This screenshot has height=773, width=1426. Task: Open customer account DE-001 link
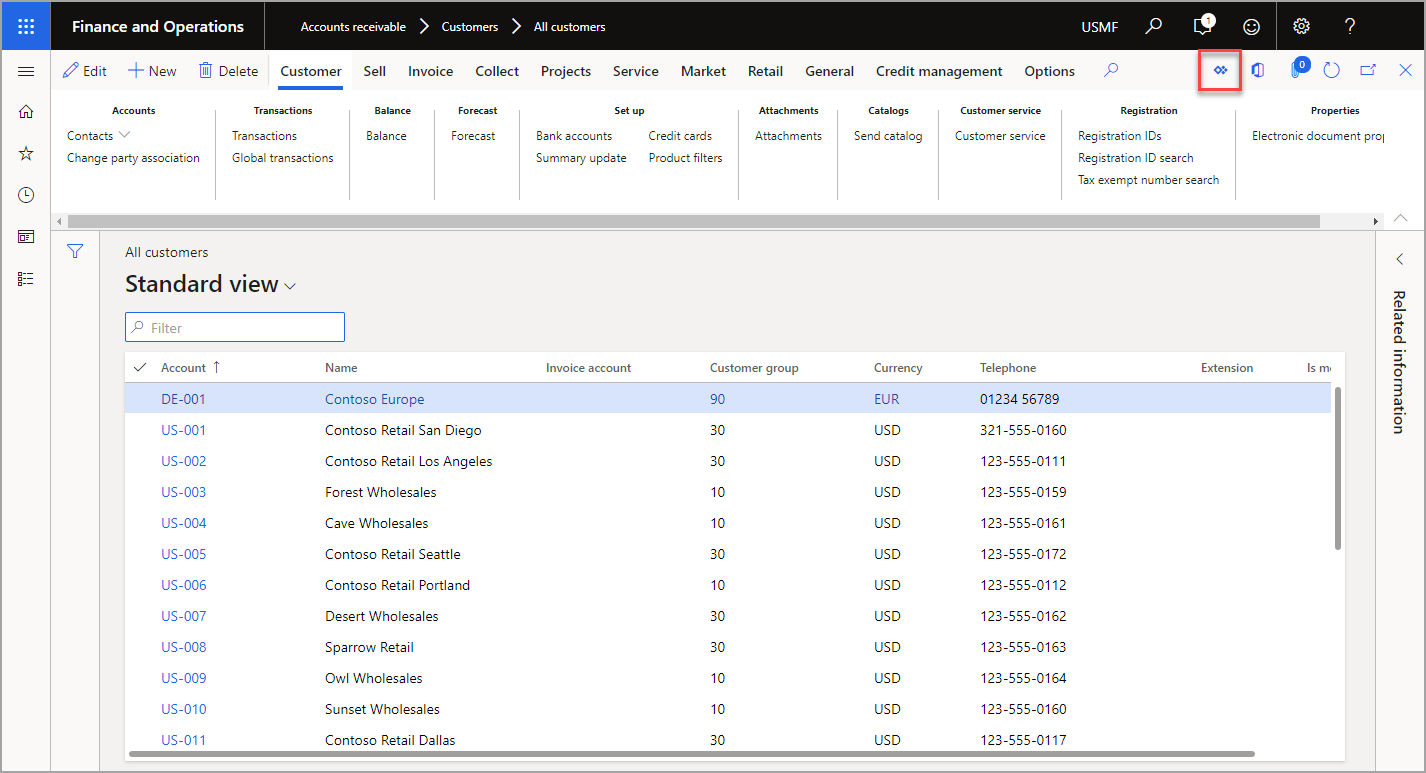(183, 399)
